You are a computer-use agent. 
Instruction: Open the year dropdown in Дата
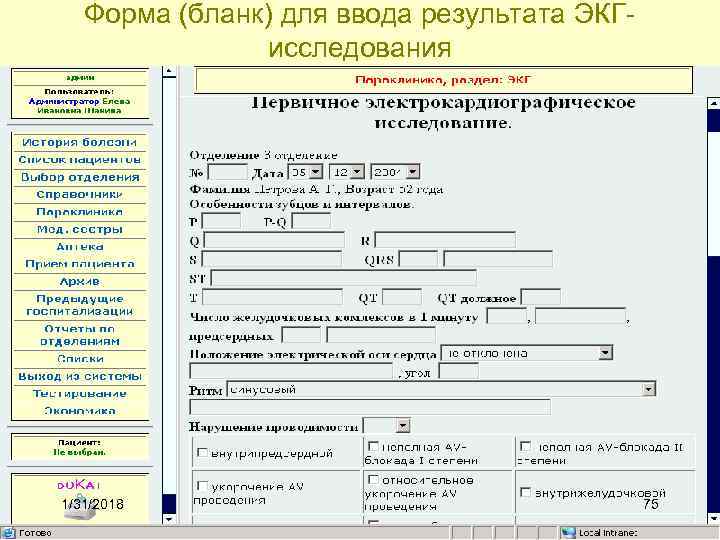pyautogui.click(x=412, y=172)
